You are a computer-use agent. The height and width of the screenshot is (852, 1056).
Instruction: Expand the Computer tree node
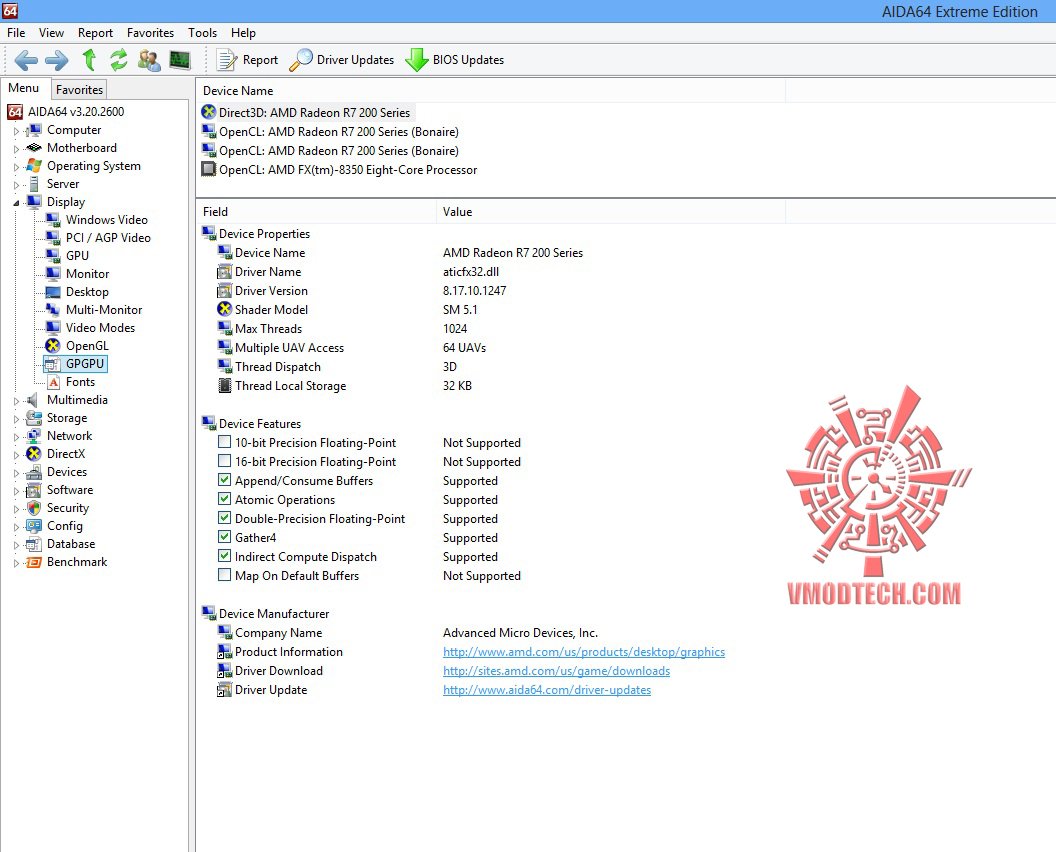tap(16, 131)
